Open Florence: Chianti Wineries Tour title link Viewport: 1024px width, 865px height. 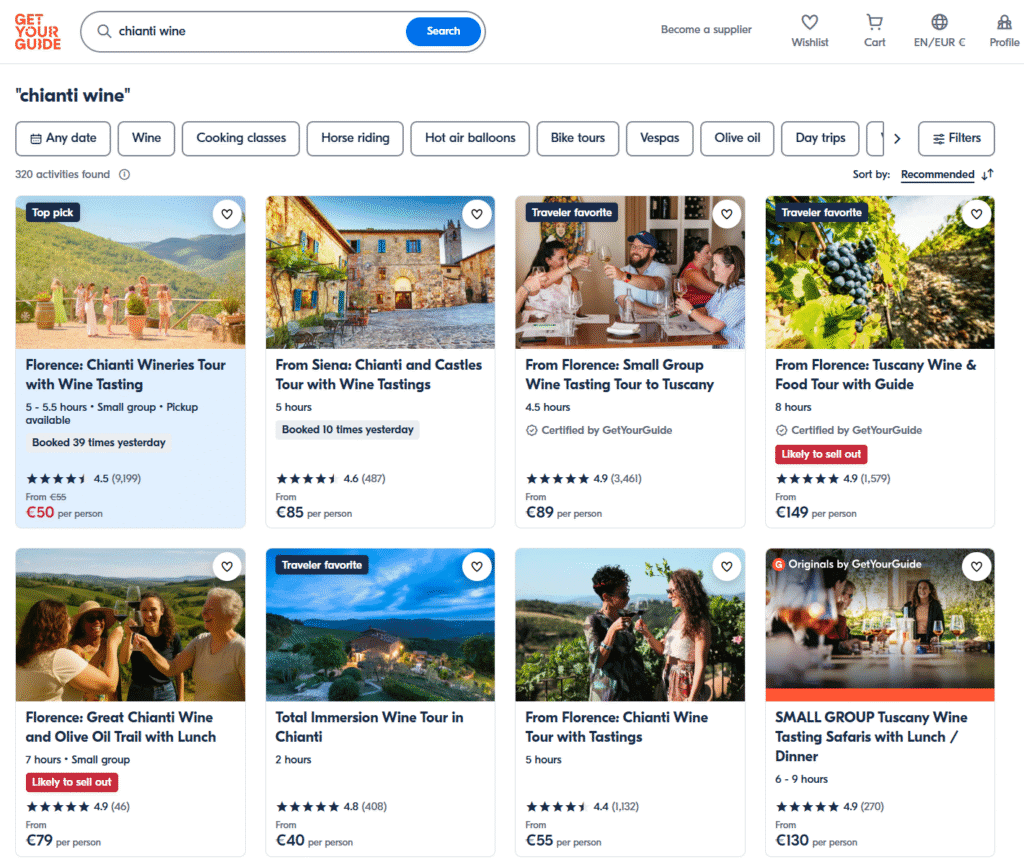125,375
